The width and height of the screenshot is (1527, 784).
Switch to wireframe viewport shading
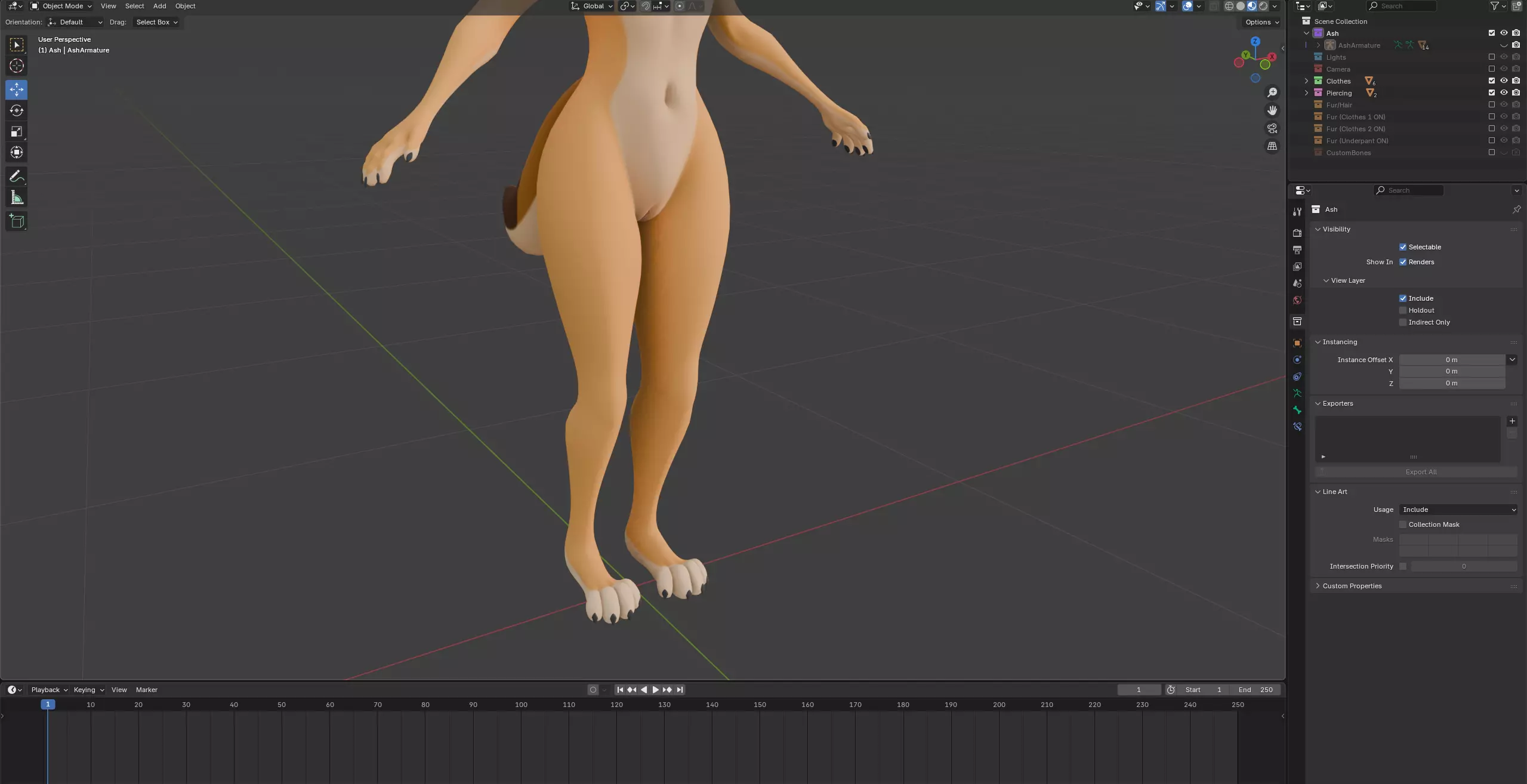[1229, 6]
